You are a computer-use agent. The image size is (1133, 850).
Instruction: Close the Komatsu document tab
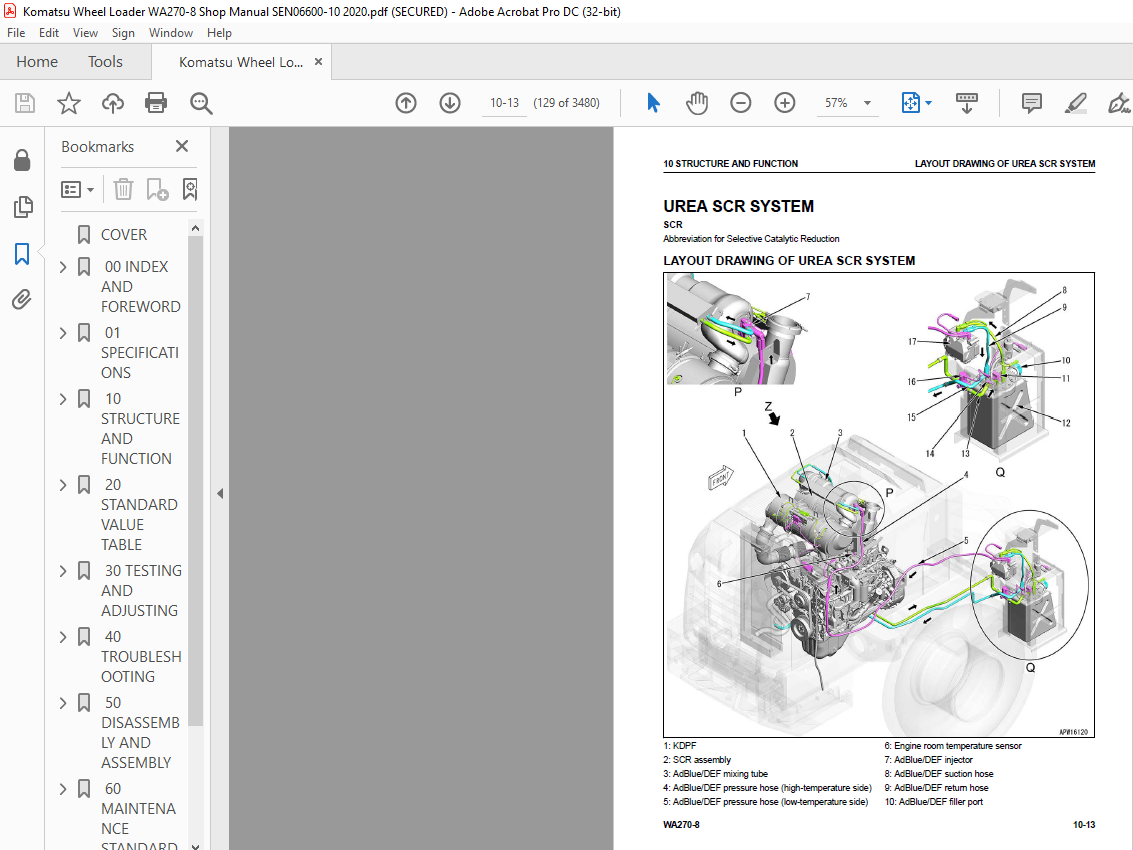click(318, 62)
